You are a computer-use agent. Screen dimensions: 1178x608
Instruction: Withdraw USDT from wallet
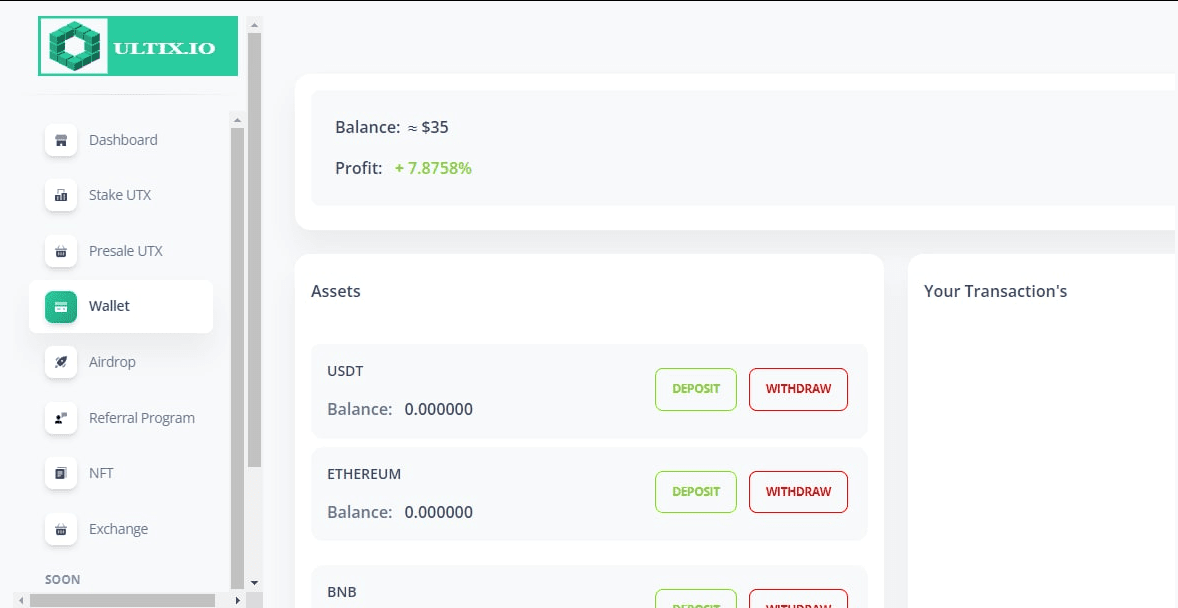pos(798,389)
